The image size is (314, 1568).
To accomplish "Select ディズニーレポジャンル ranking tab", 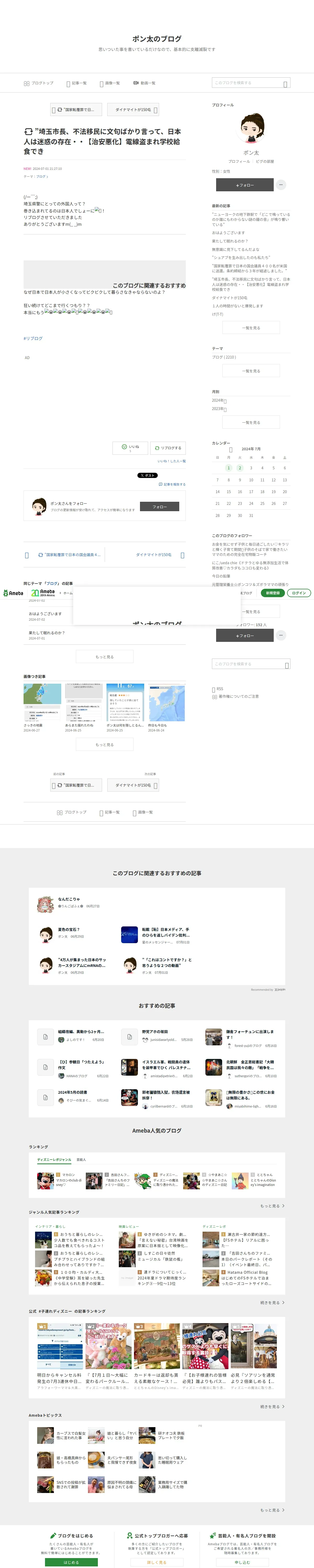I will [x=54, y=1160].
